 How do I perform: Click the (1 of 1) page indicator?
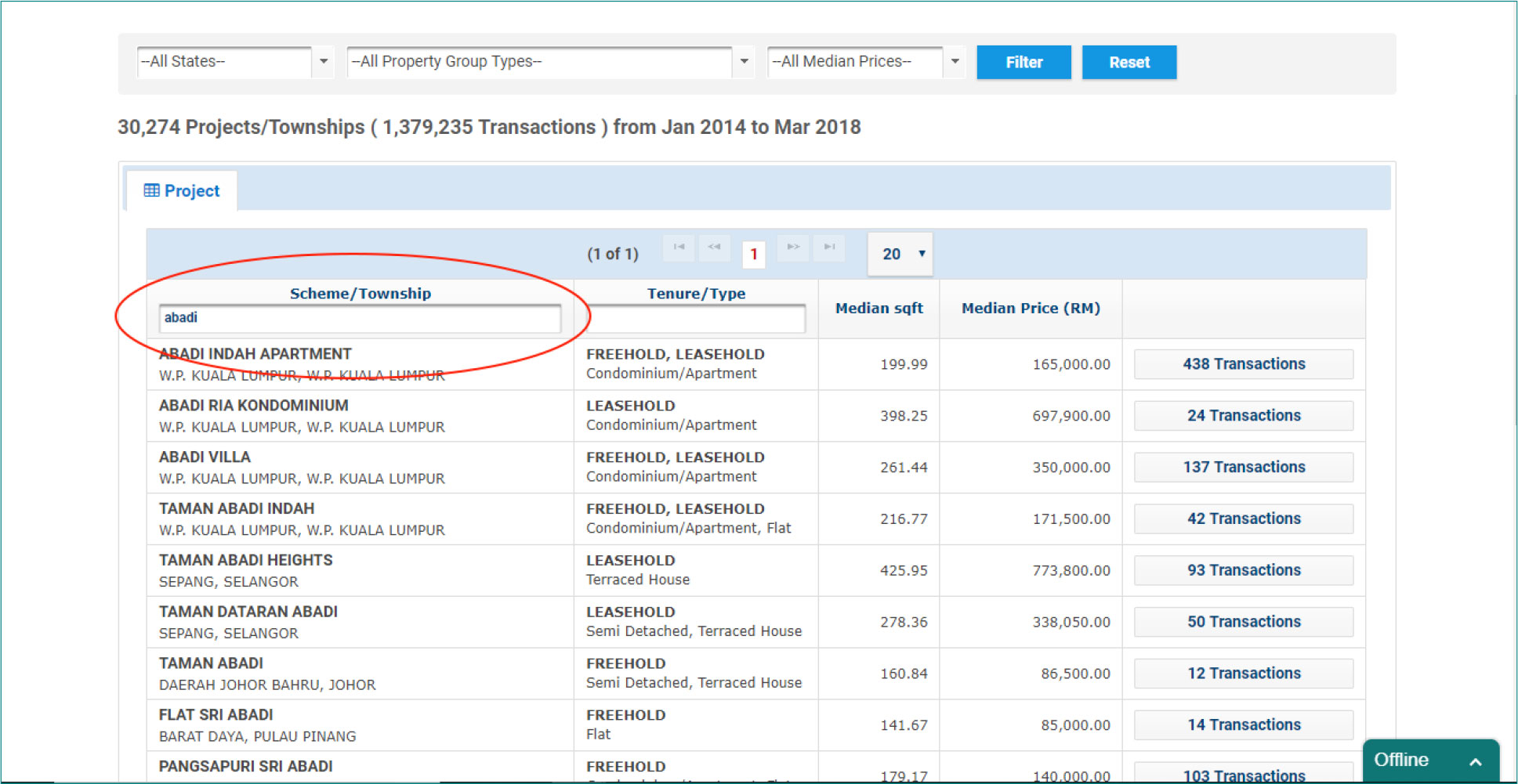pos(613,254)
